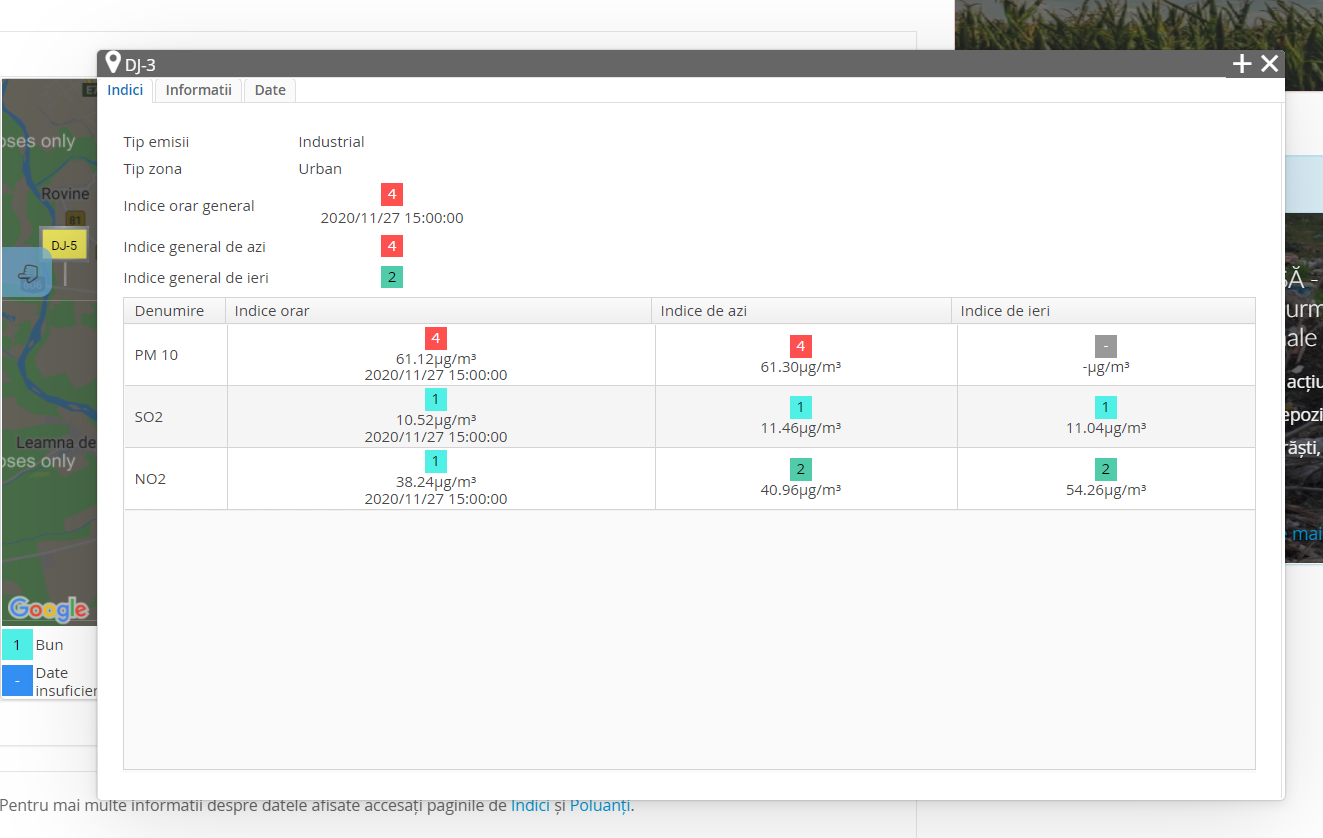Click the Google logo on the map
Viewport: 1323px width, 838px height.
click(48, 608)
